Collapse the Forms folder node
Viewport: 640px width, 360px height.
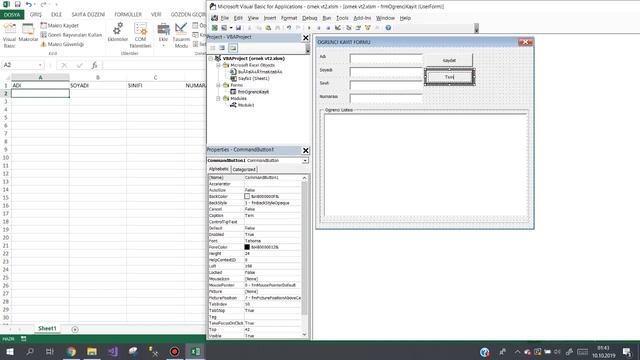click(218, 85)
